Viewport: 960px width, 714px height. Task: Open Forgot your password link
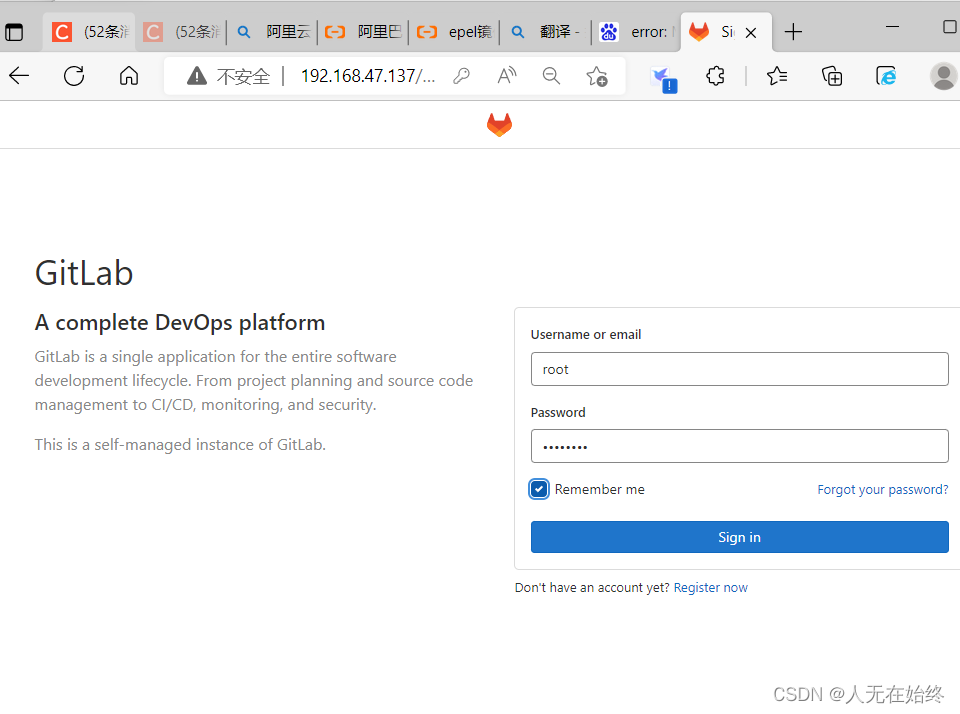point(883,489)
